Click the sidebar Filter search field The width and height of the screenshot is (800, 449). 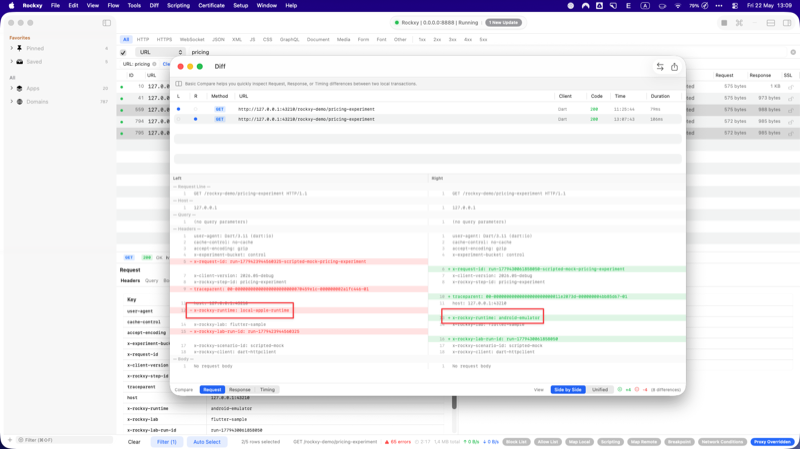pos(64,440)
